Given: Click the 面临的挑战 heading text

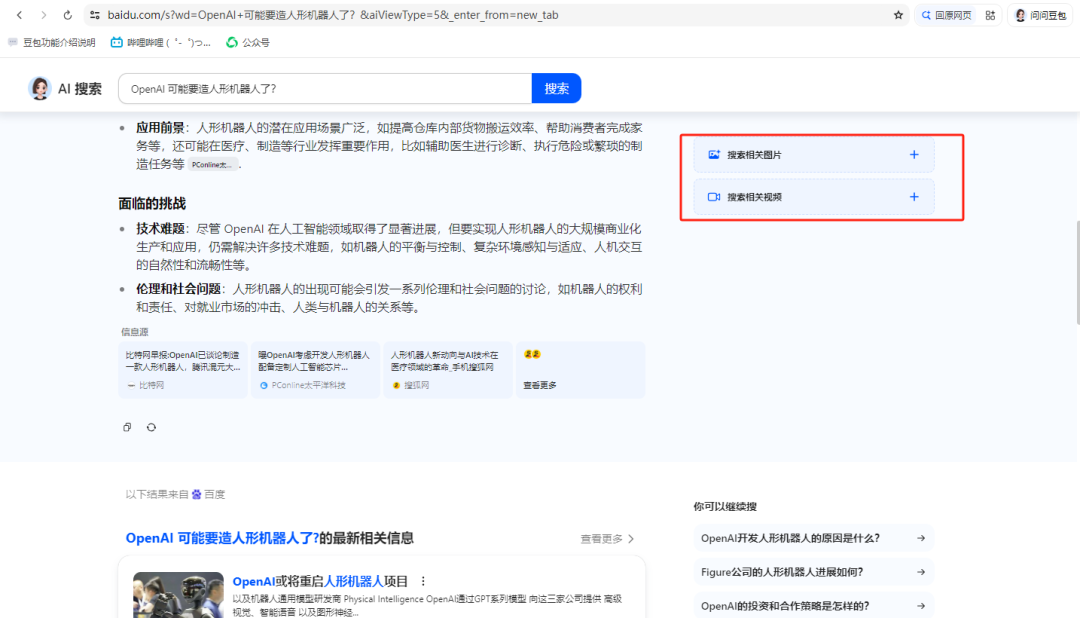Looking at the screenshot, I should coord(152,203).
